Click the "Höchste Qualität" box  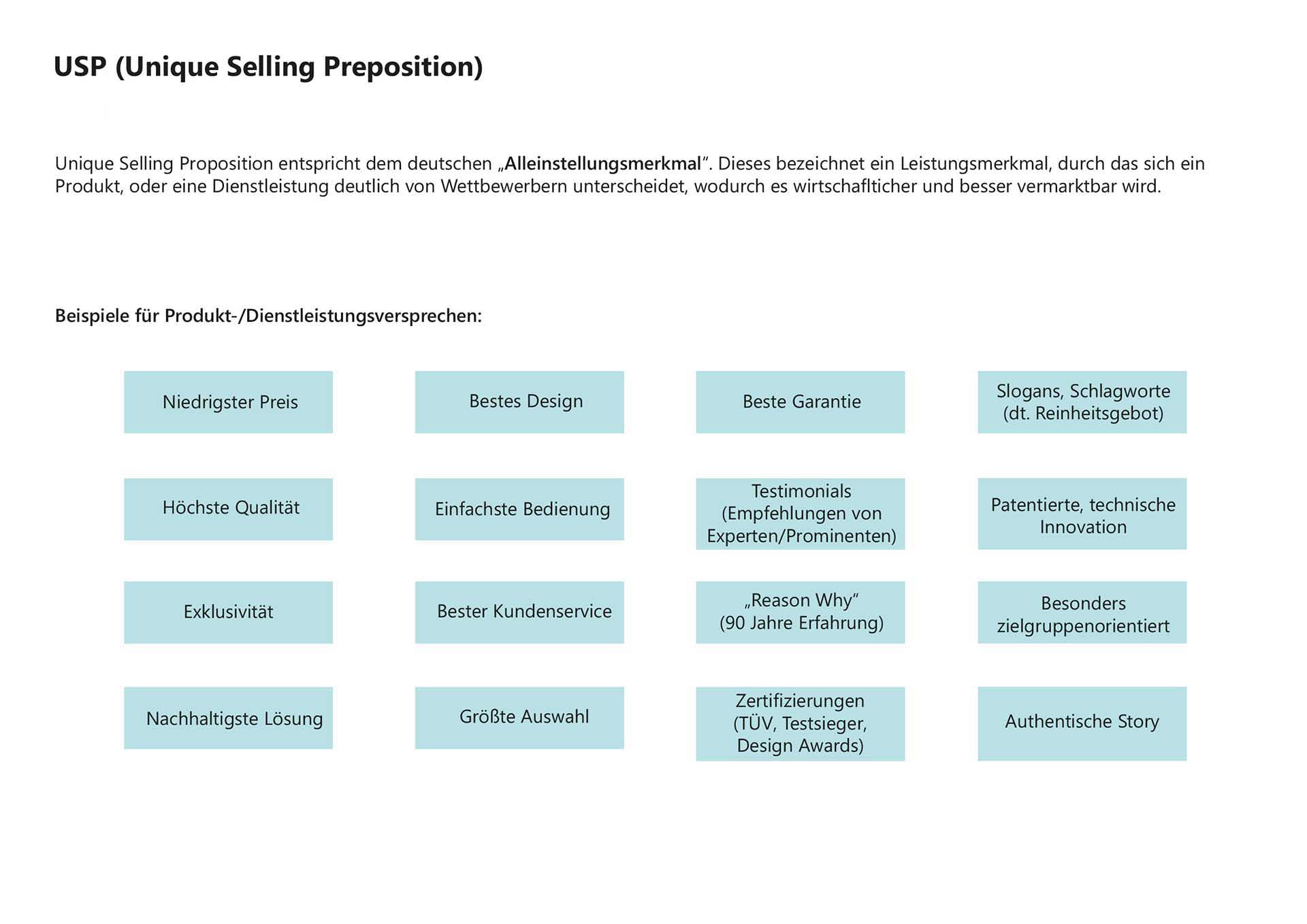pos(228,509)
